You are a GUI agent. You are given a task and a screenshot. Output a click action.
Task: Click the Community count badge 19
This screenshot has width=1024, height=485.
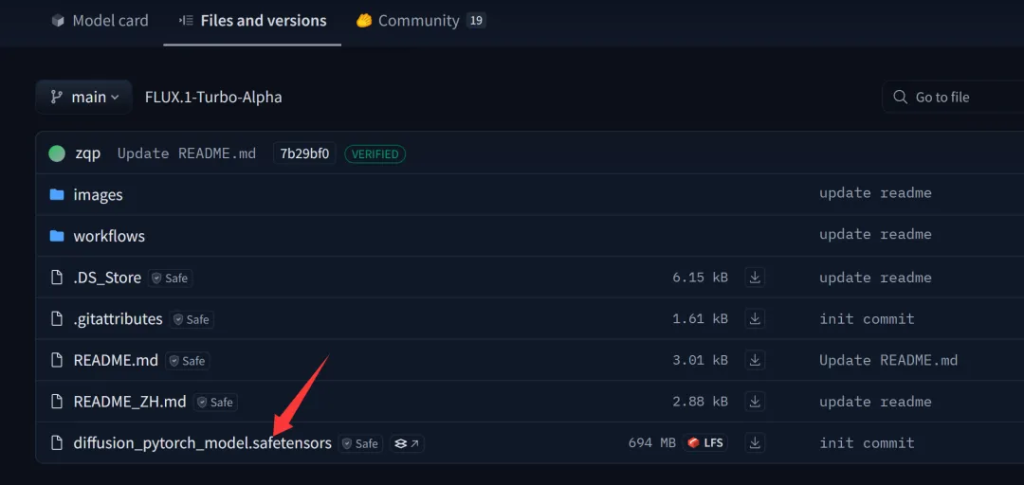click(476, 20)
